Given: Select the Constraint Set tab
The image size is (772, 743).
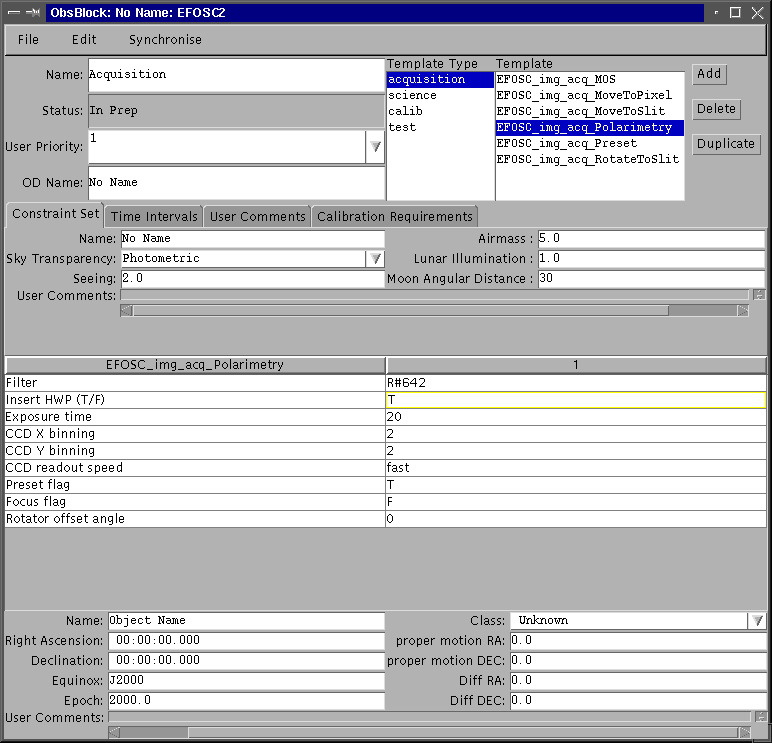Looking at the screenshot, I should [55, 214].
